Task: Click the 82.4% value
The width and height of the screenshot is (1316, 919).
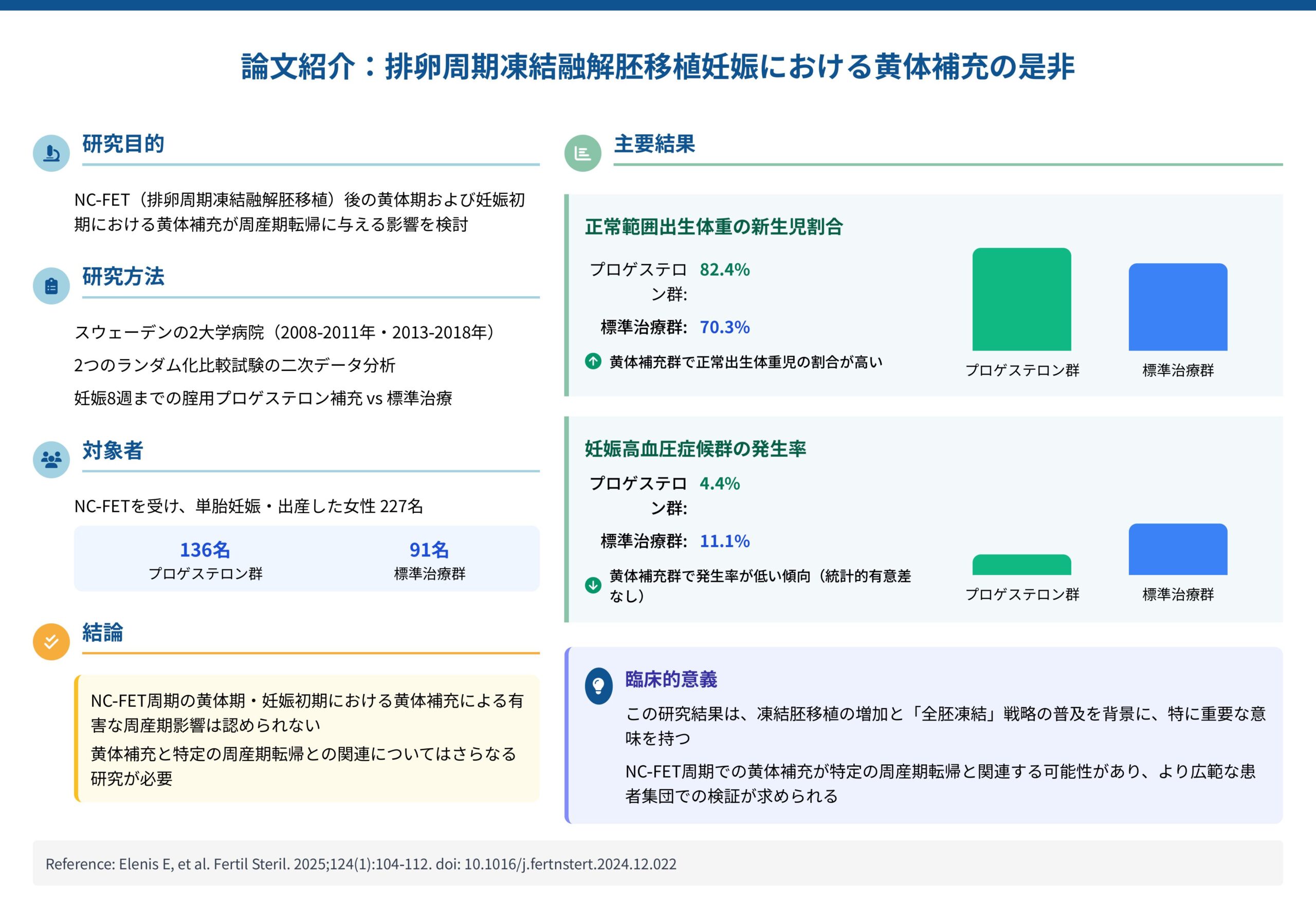Action: click(724, 269)
